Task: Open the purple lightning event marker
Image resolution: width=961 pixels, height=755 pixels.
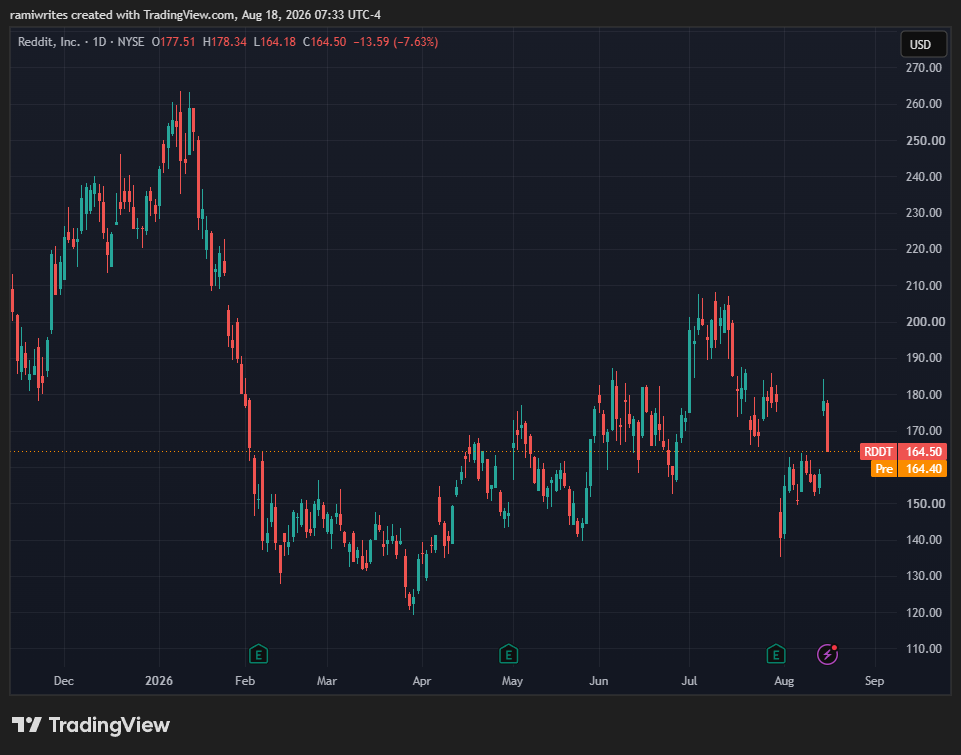Action: tap(827, 654)
